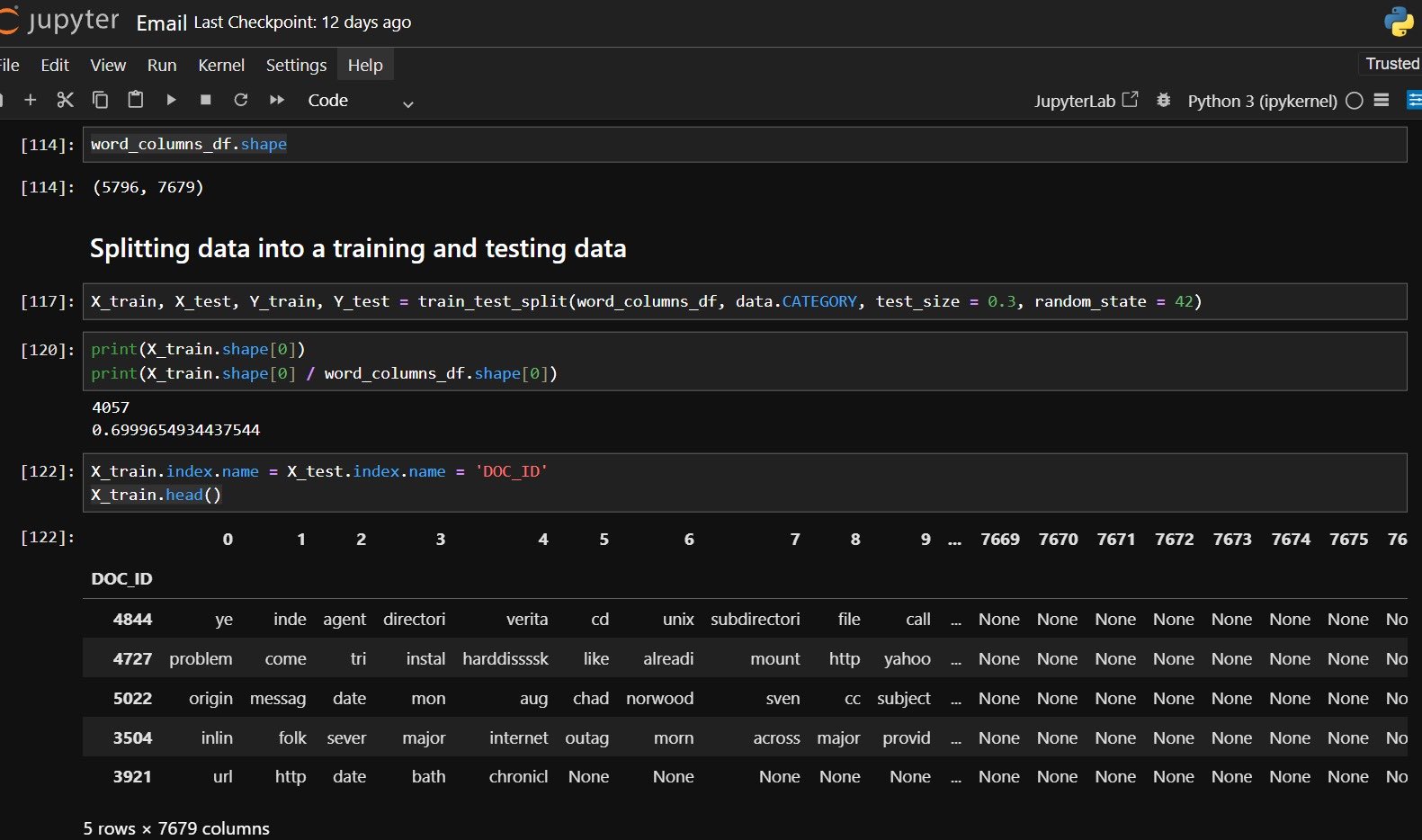
Task: Restart the kernel
Action: pyautogui.click(x=240, y=100)
